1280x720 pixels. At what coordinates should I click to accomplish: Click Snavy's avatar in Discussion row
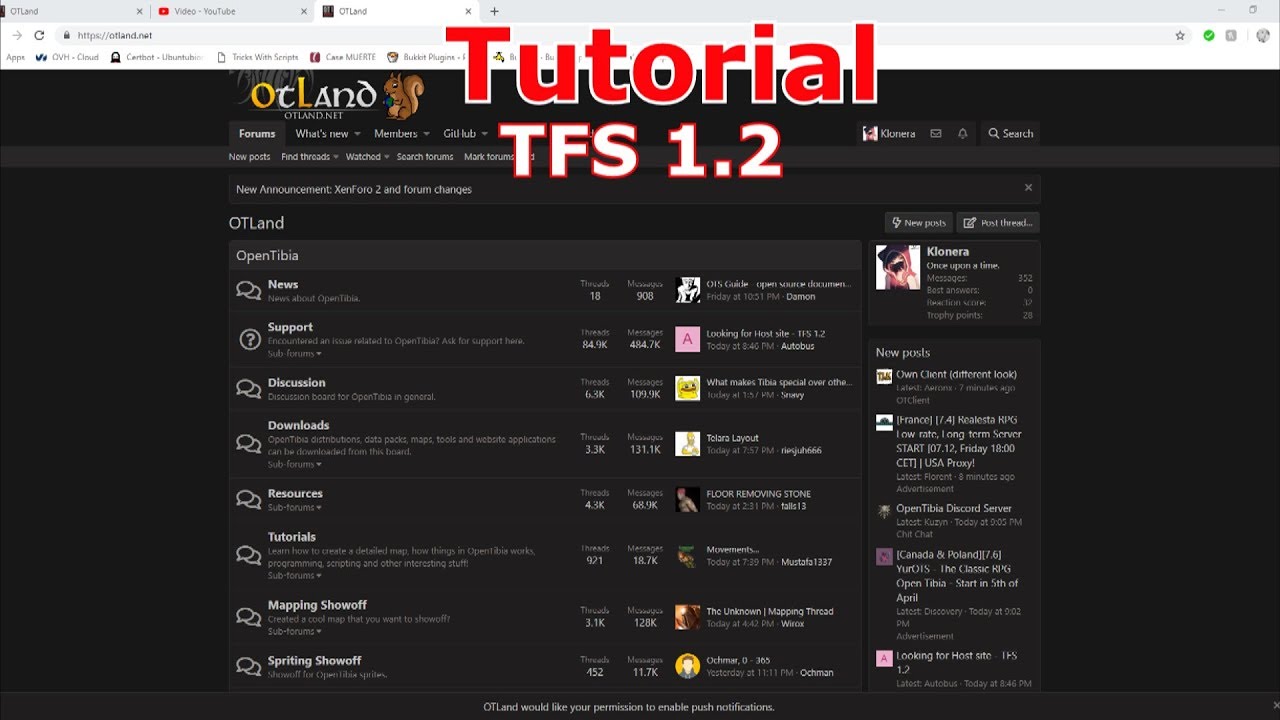coord(687,389)
